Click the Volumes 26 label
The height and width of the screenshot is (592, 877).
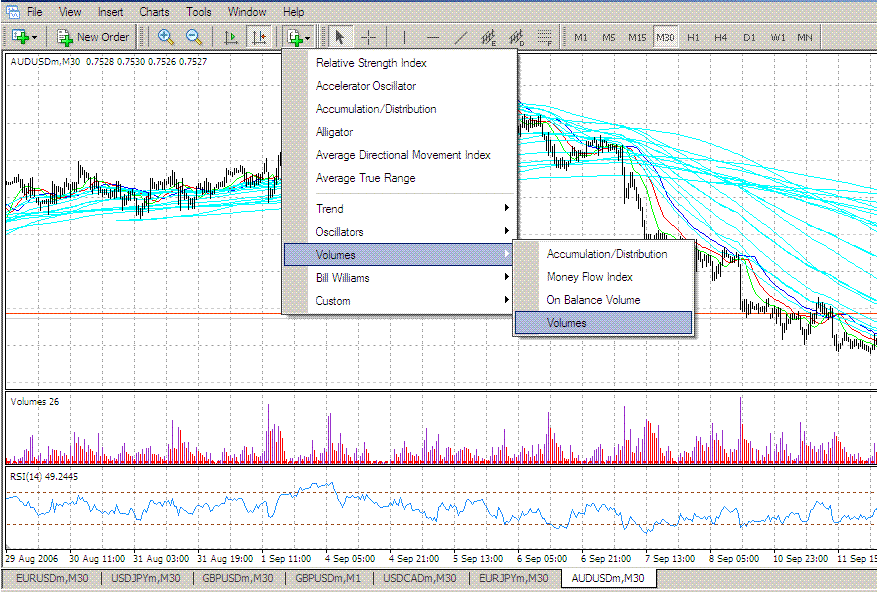(34, 402)
